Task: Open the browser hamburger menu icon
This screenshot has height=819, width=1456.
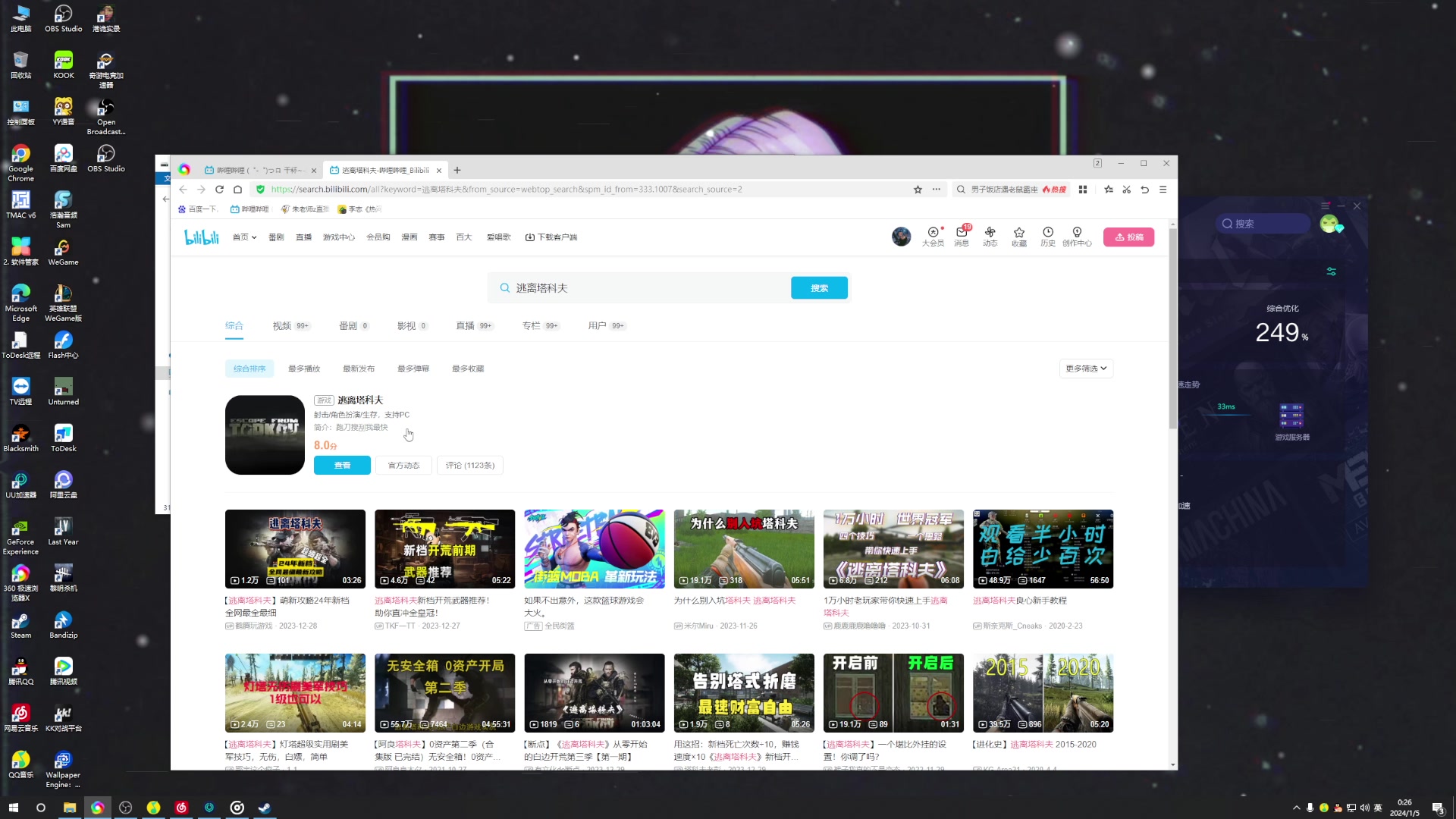Action: [x=1163, y=190]
